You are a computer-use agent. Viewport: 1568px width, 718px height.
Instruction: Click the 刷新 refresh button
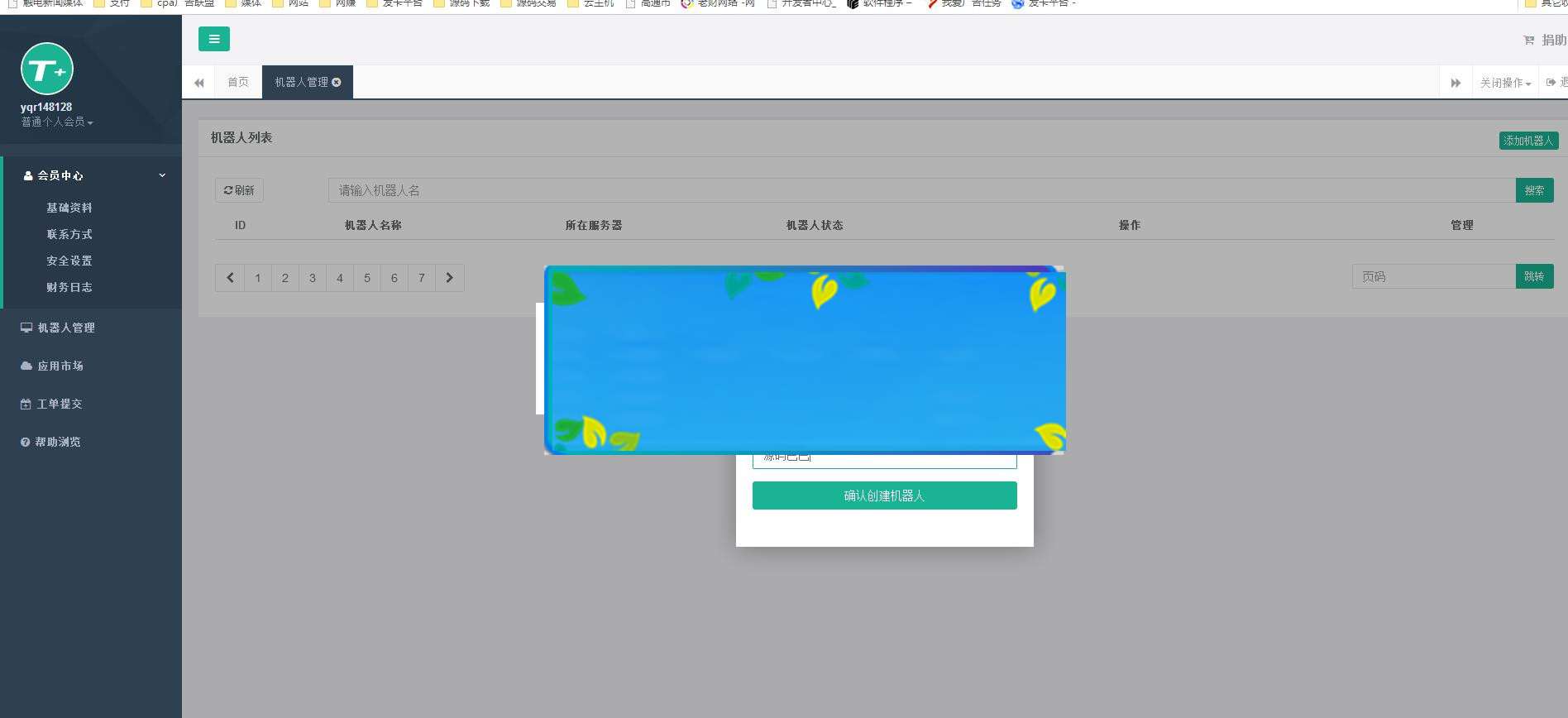239,190
